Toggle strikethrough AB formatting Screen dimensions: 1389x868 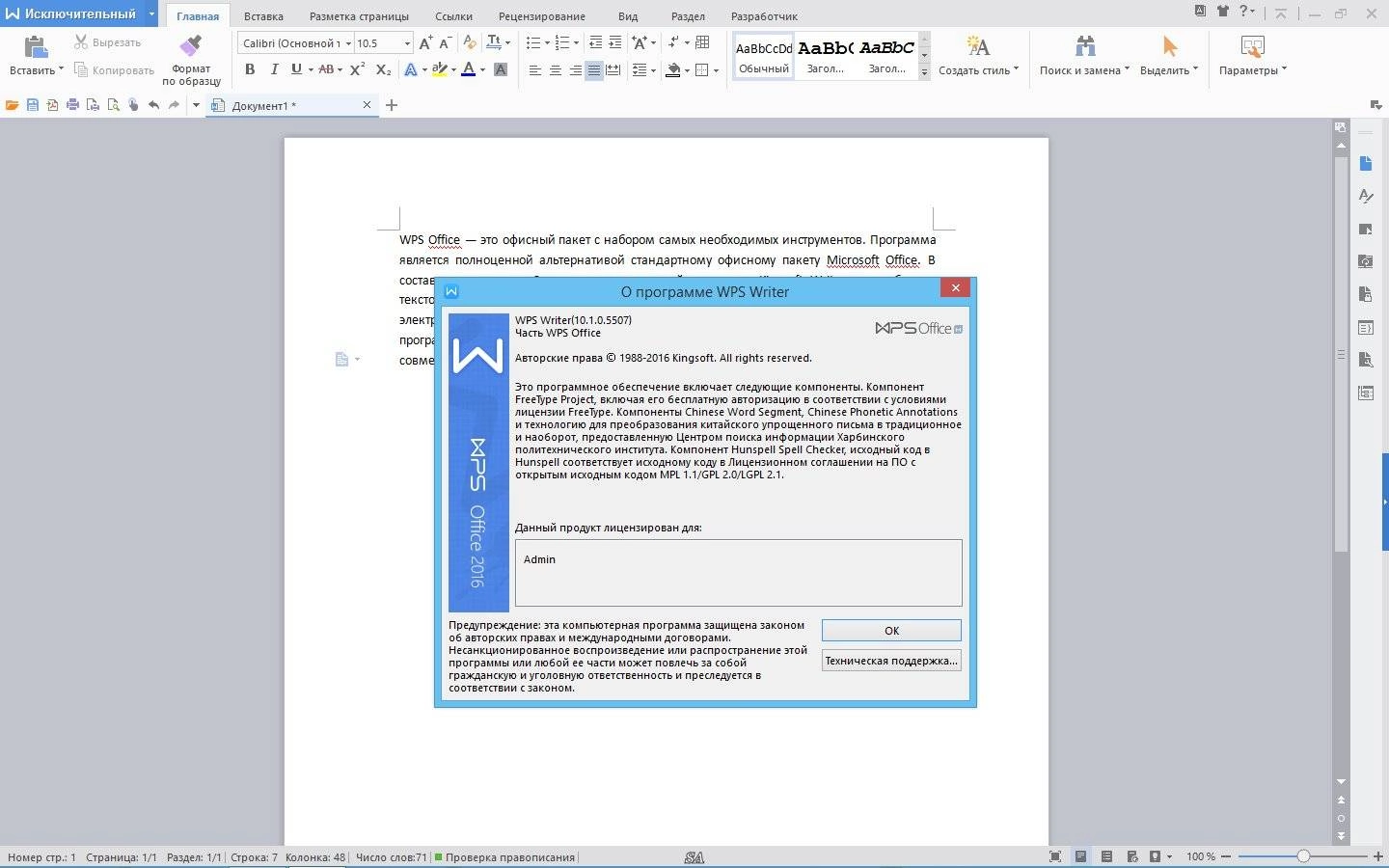click(326, 69)
